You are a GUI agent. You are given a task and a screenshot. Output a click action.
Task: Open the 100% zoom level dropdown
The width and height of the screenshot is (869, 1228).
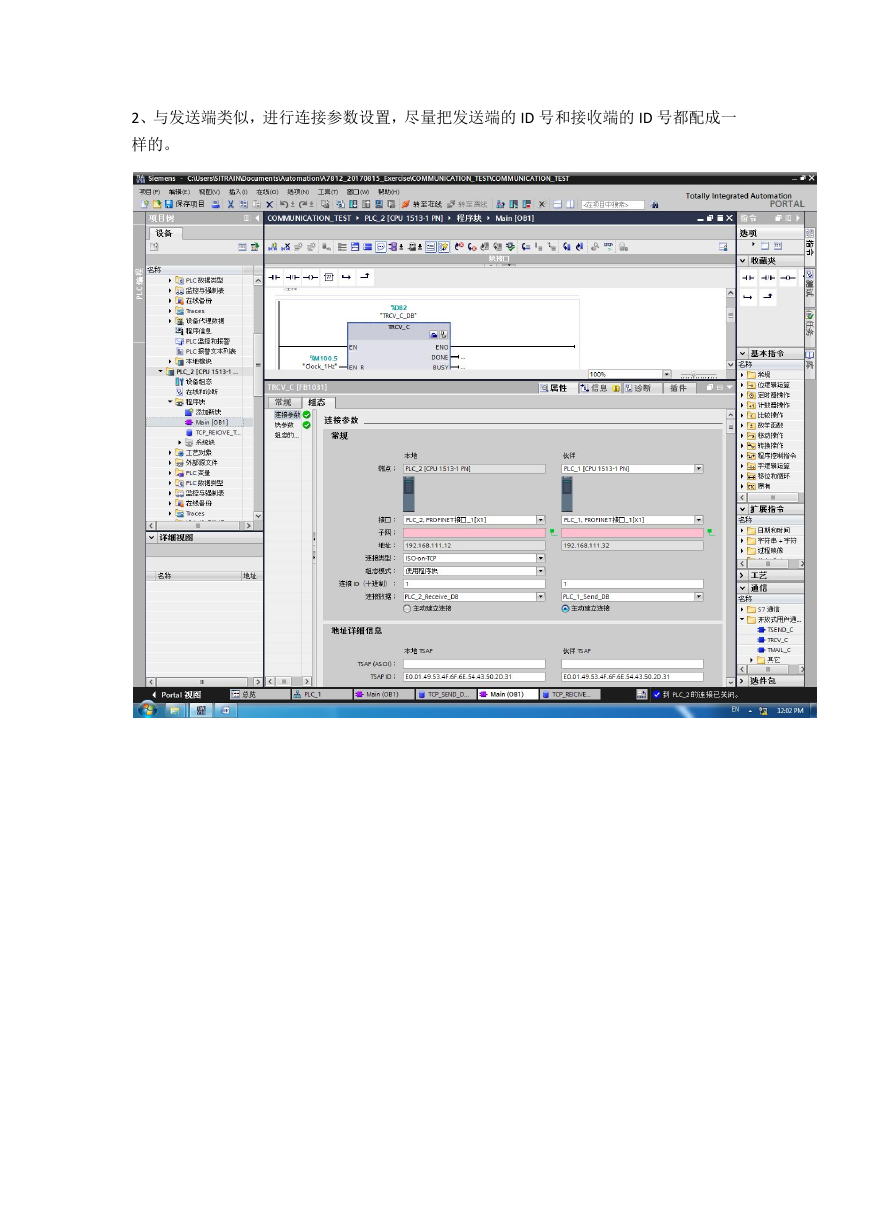(x=667, y=374)
